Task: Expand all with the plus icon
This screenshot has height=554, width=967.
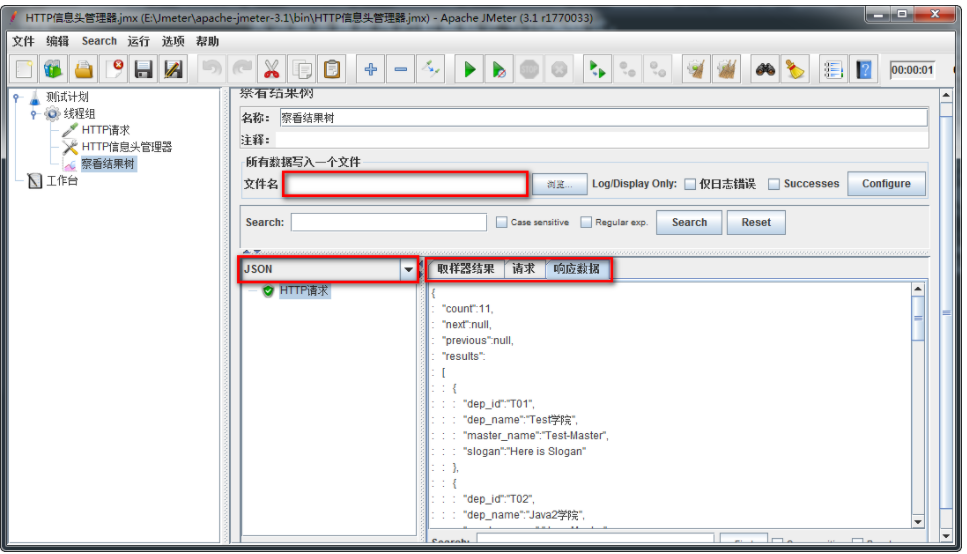Action: (371, 69)
